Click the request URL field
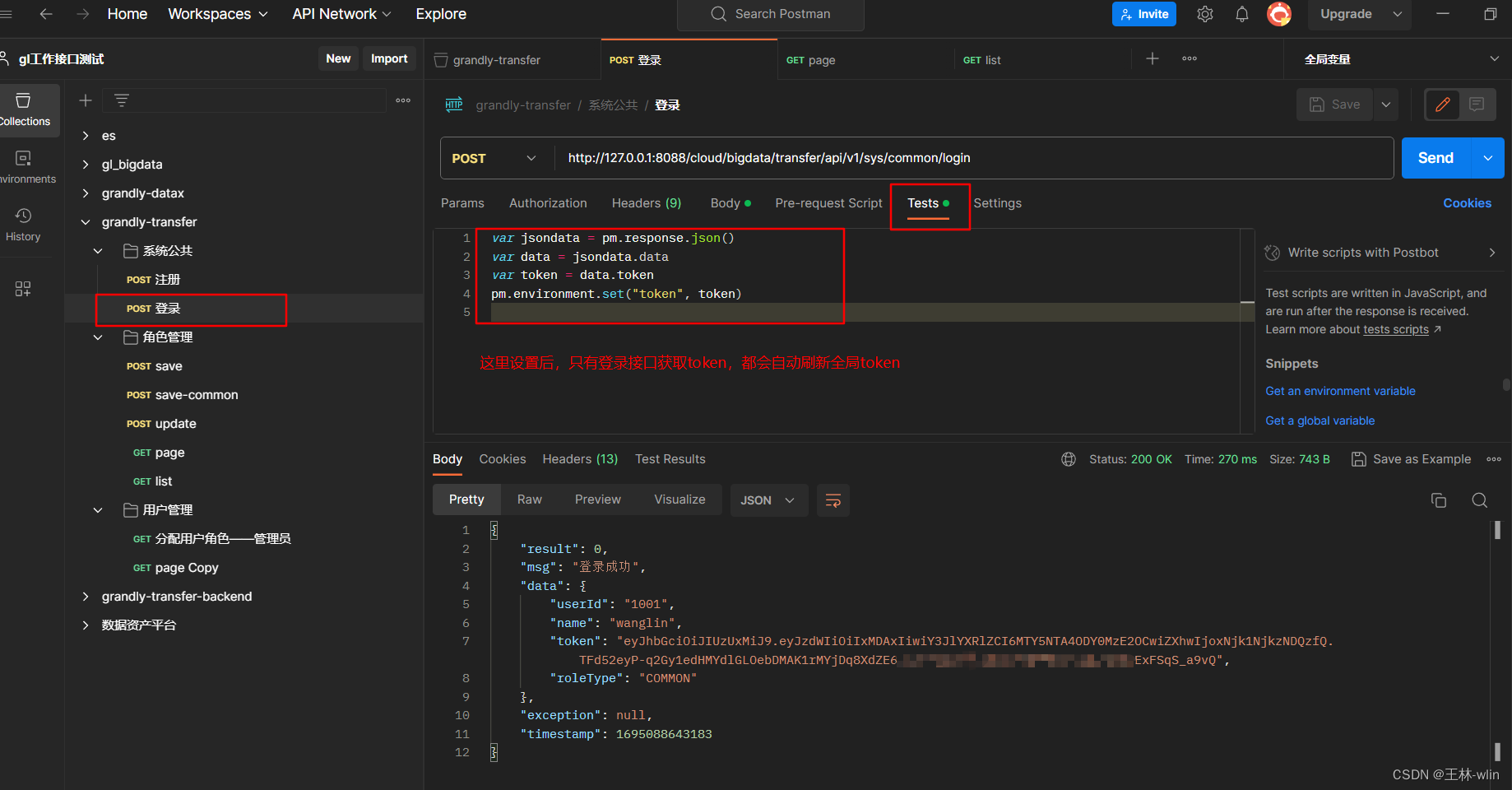 pyautogui.click(x=975, y=158)
